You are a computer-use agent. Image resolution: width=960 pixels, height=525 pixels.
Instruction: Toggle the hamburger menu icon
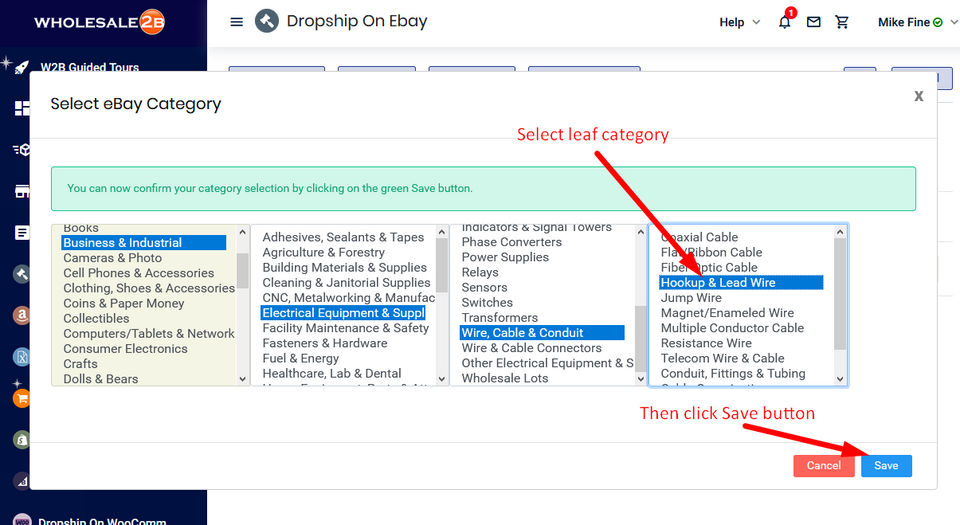236,22
